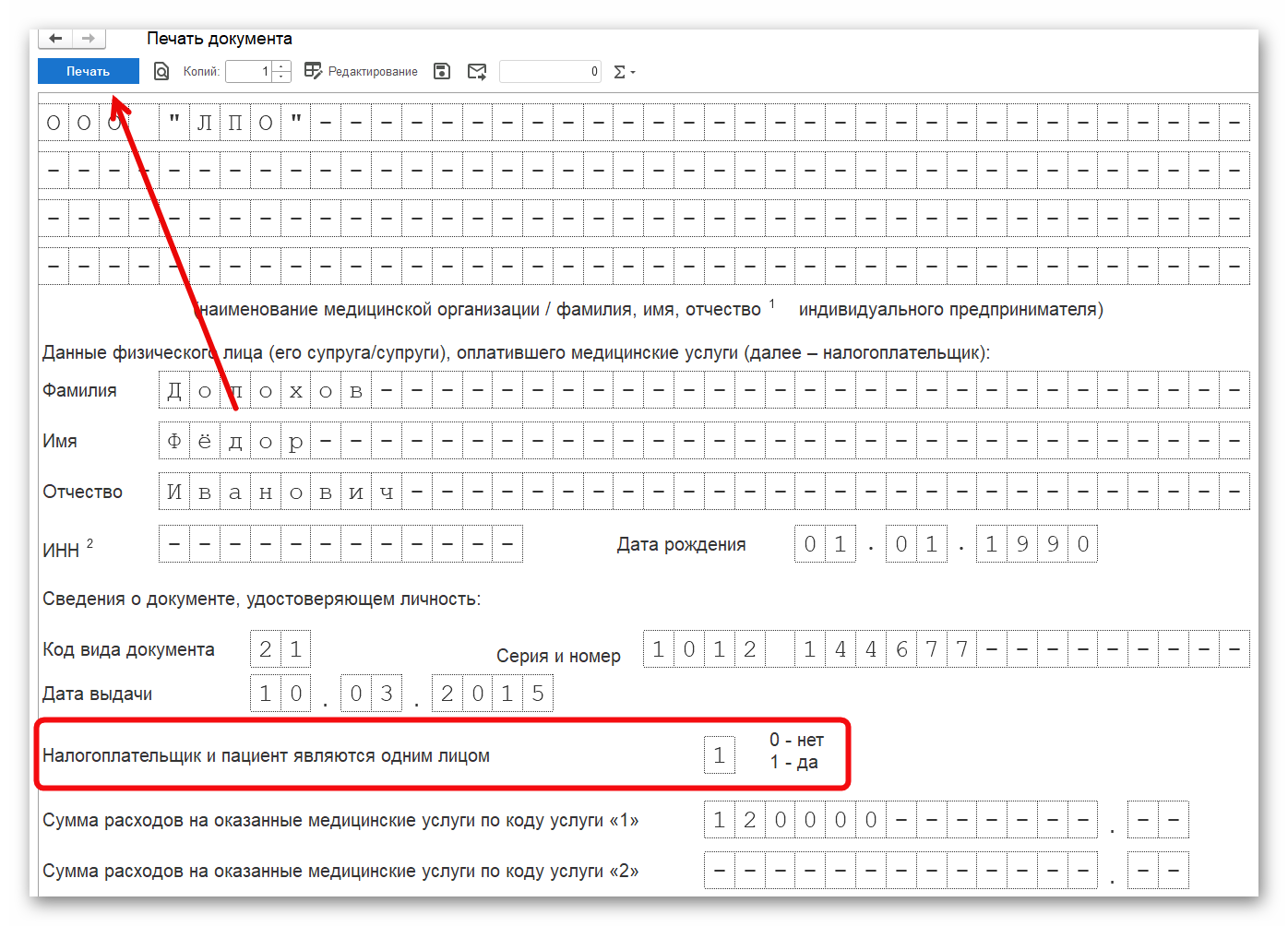Click the blue Печать button
The height and width of the screenshot is (926, 1288).
(x=89, y=71)
